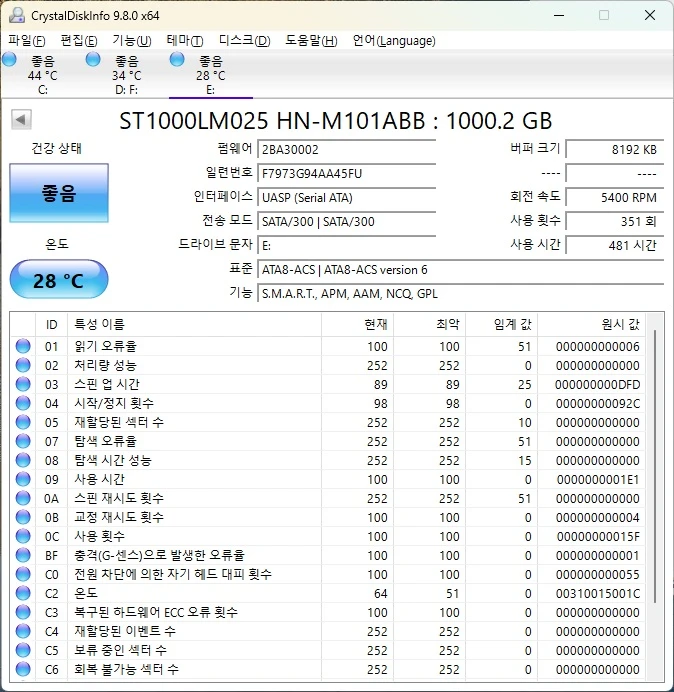Click the 임계 값 column header

point(501,325)
